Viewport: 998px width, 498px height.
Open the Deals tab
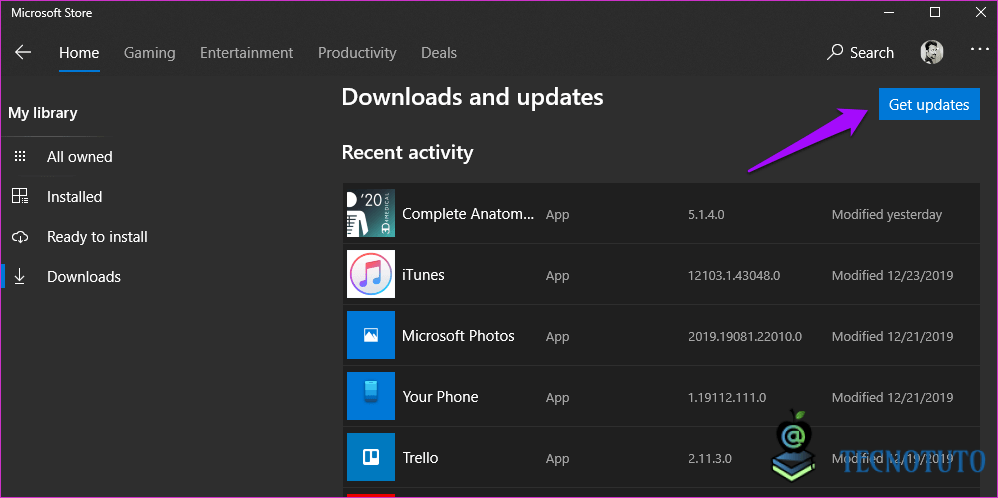pyautogui.click(x=439, y=53)
